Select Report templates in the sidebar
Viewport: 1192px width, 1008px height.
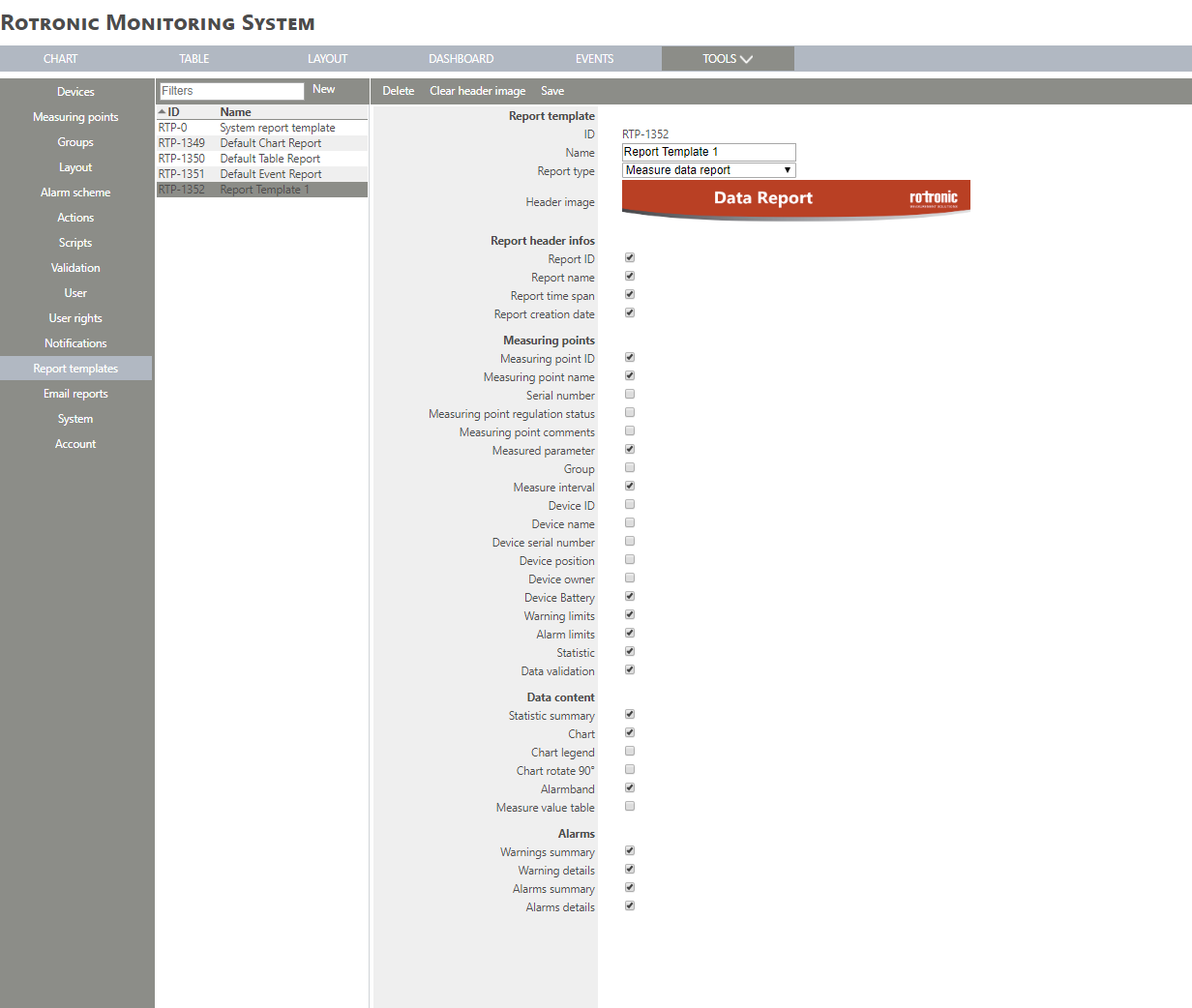75,369
